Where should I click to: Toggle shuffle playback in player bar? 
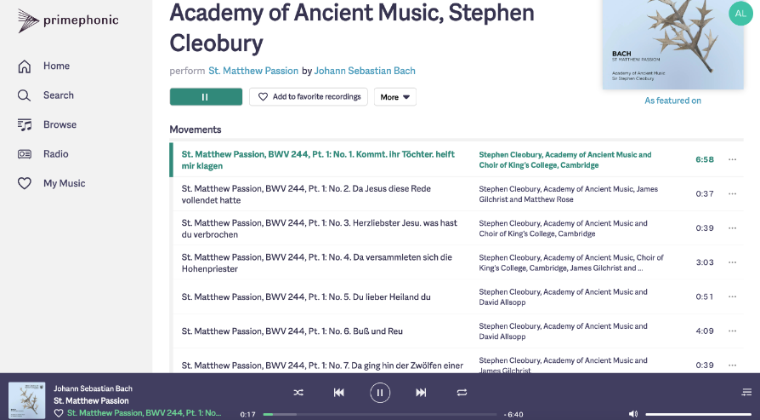click(x=298, y=392)
